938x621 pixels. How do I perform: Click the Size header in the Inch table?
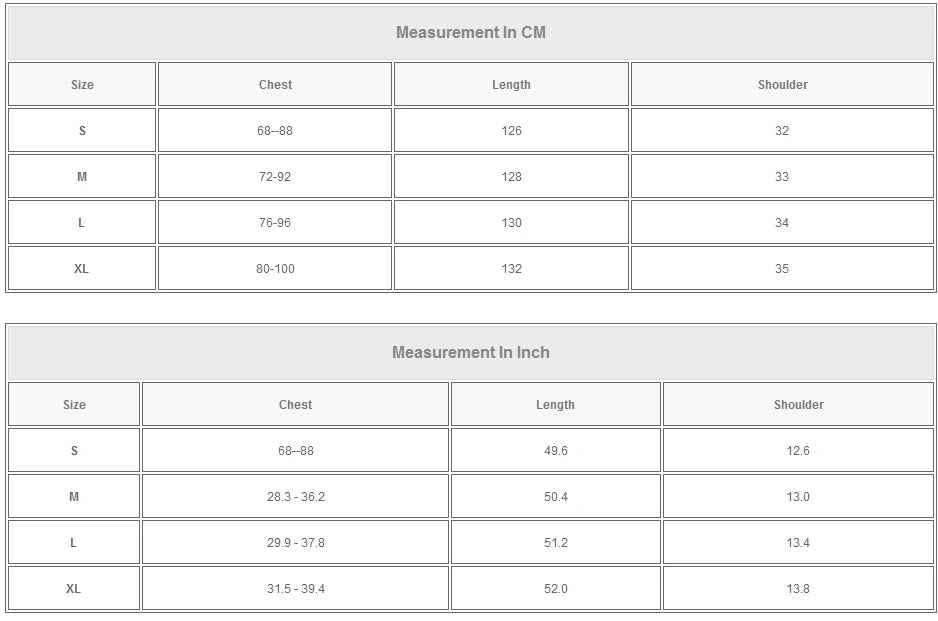click(74, 405)
